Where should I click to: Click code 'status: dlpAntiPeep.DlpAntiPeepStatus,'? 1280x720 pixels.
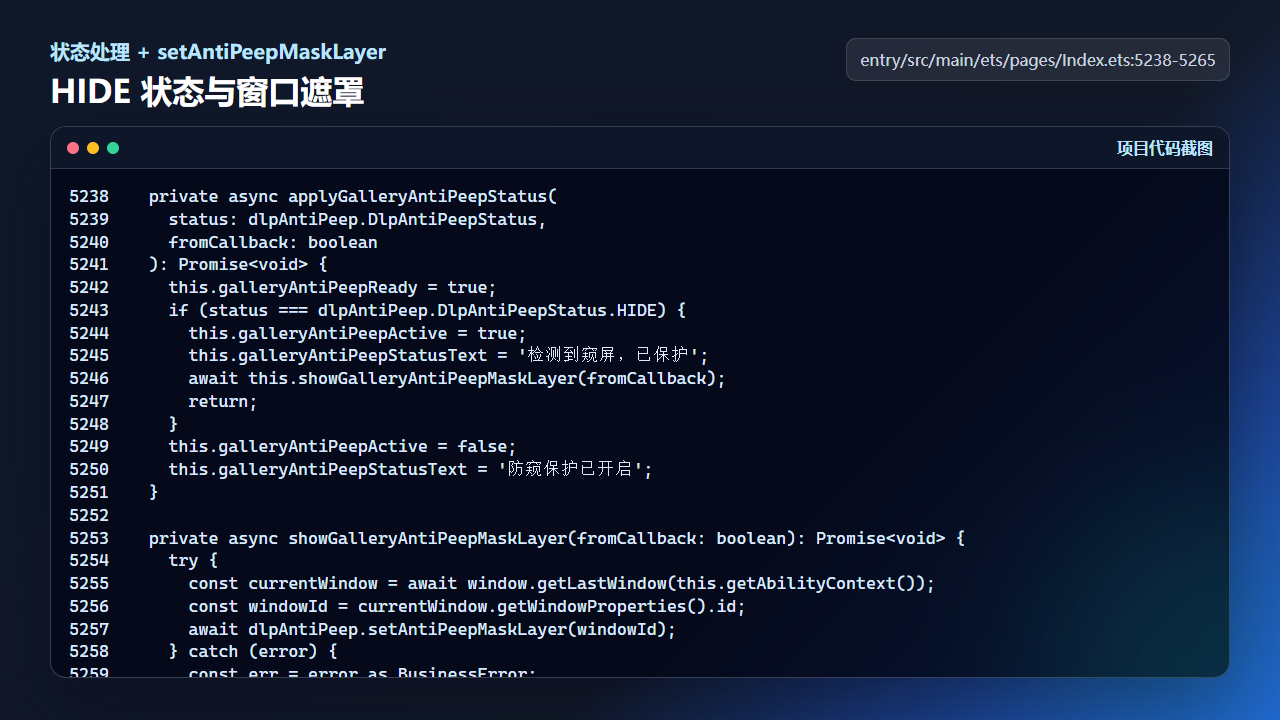pyautogui.click(x=358, y=219)
